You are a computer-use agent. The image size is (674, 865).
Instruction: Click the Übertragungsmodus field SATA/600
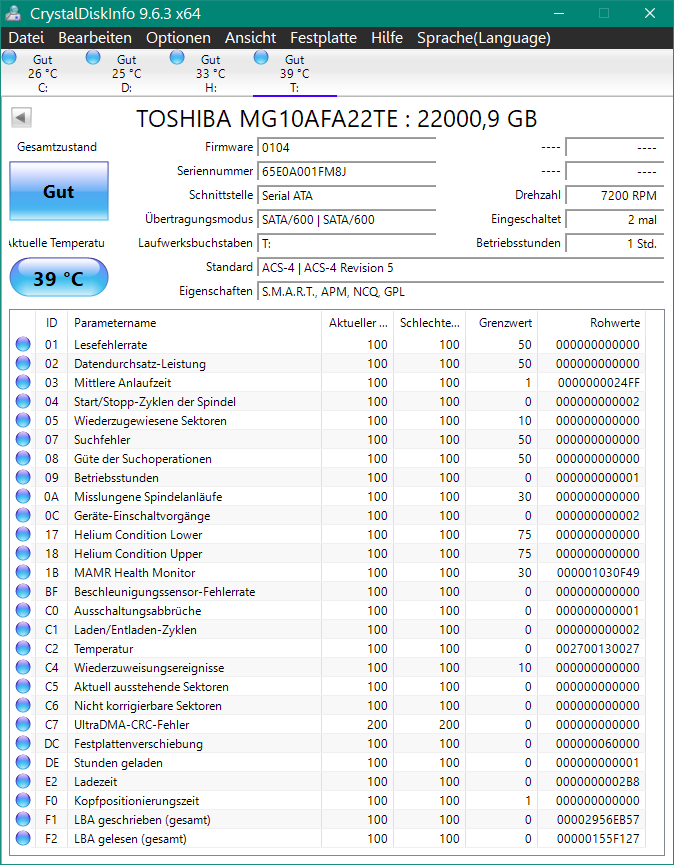[x=346, y=220]
